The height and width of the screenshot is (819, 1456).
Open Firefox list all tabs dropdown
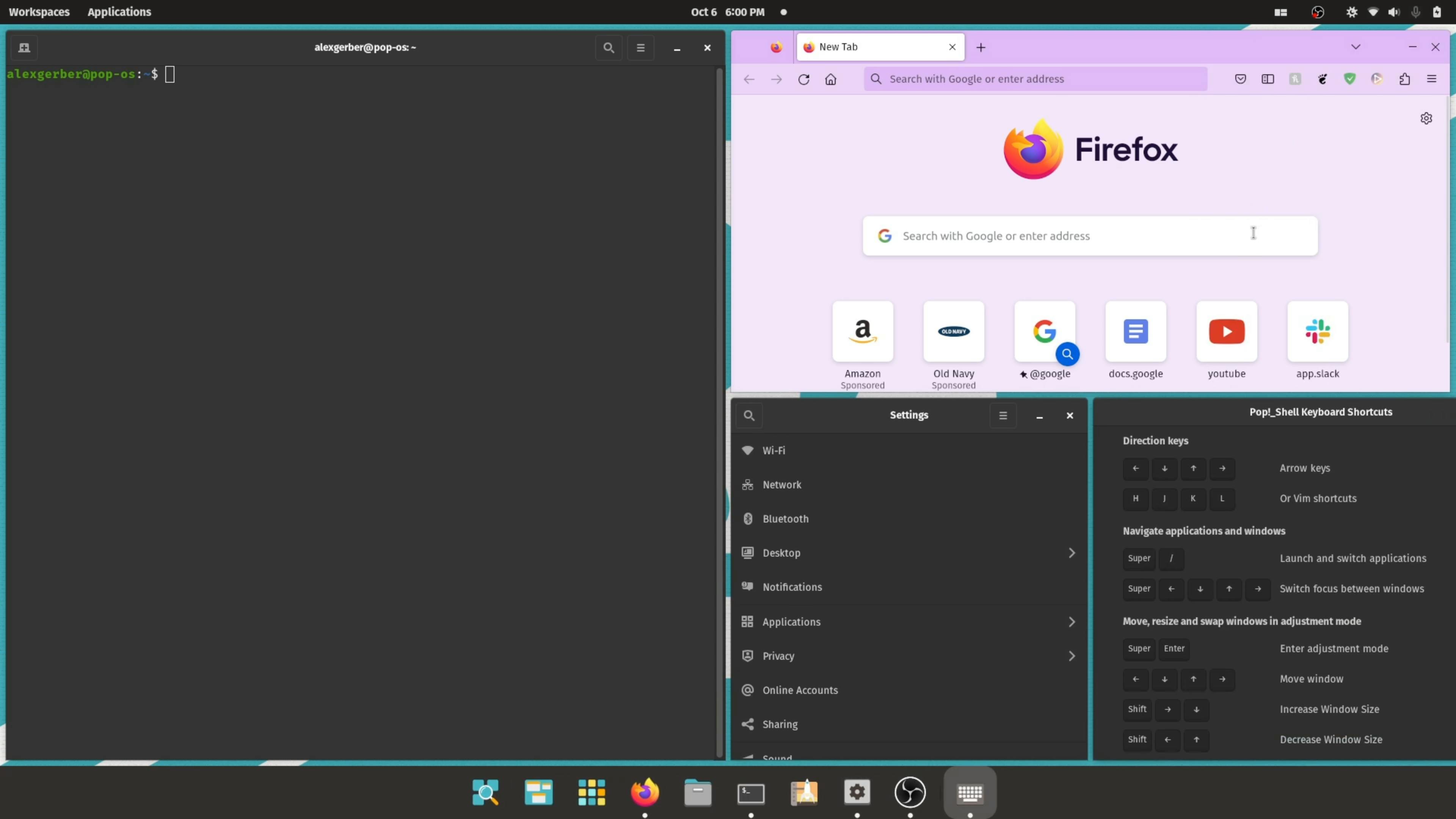click(1356, 47)
